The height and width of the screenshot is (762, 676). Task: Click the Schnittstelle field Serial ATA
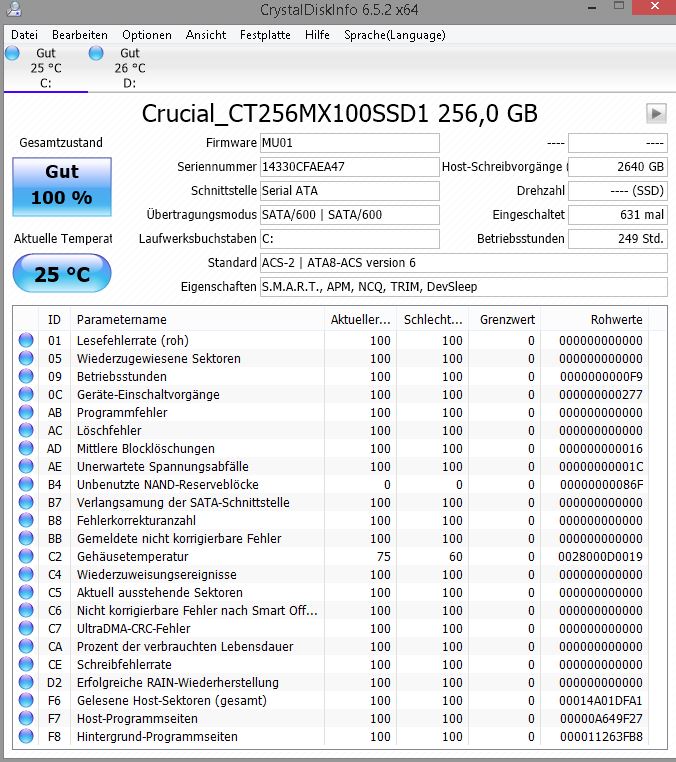point(349,190)
